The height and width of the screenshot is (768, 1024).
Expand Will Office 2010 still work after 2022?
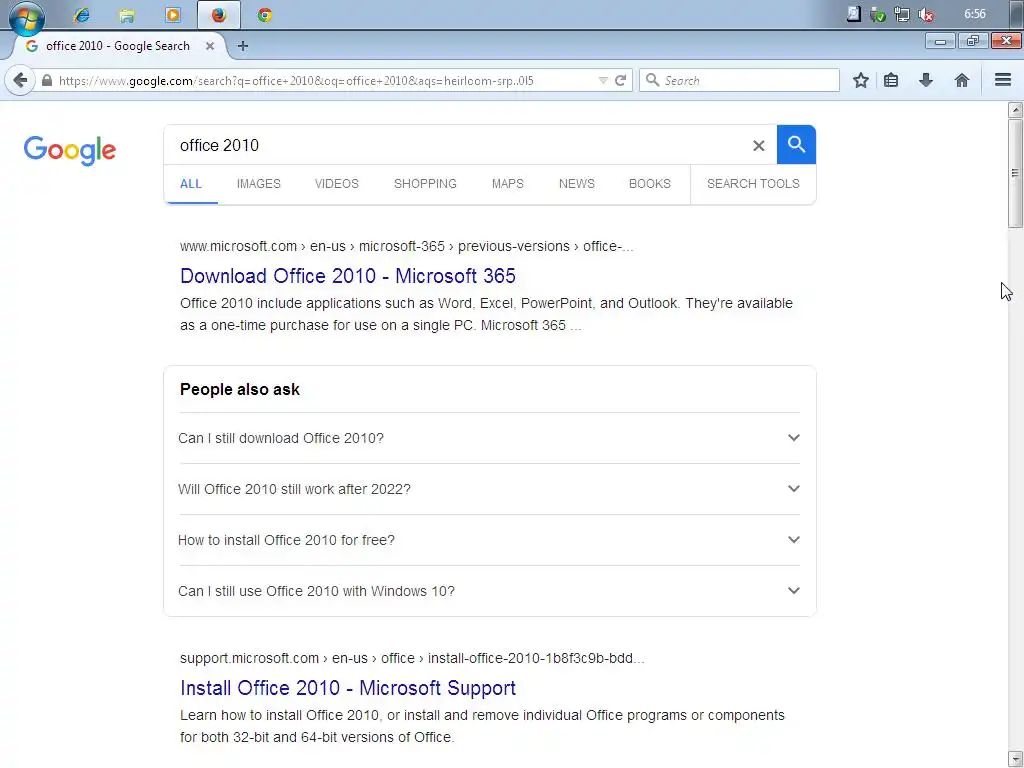[489, 489]
